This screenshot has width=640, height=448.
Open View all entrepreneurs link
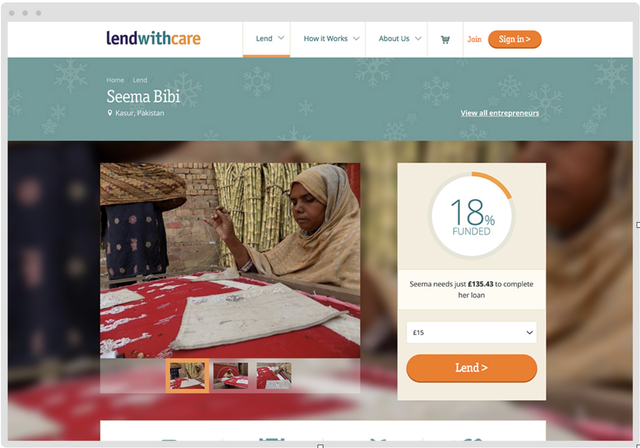click(500, 113)
